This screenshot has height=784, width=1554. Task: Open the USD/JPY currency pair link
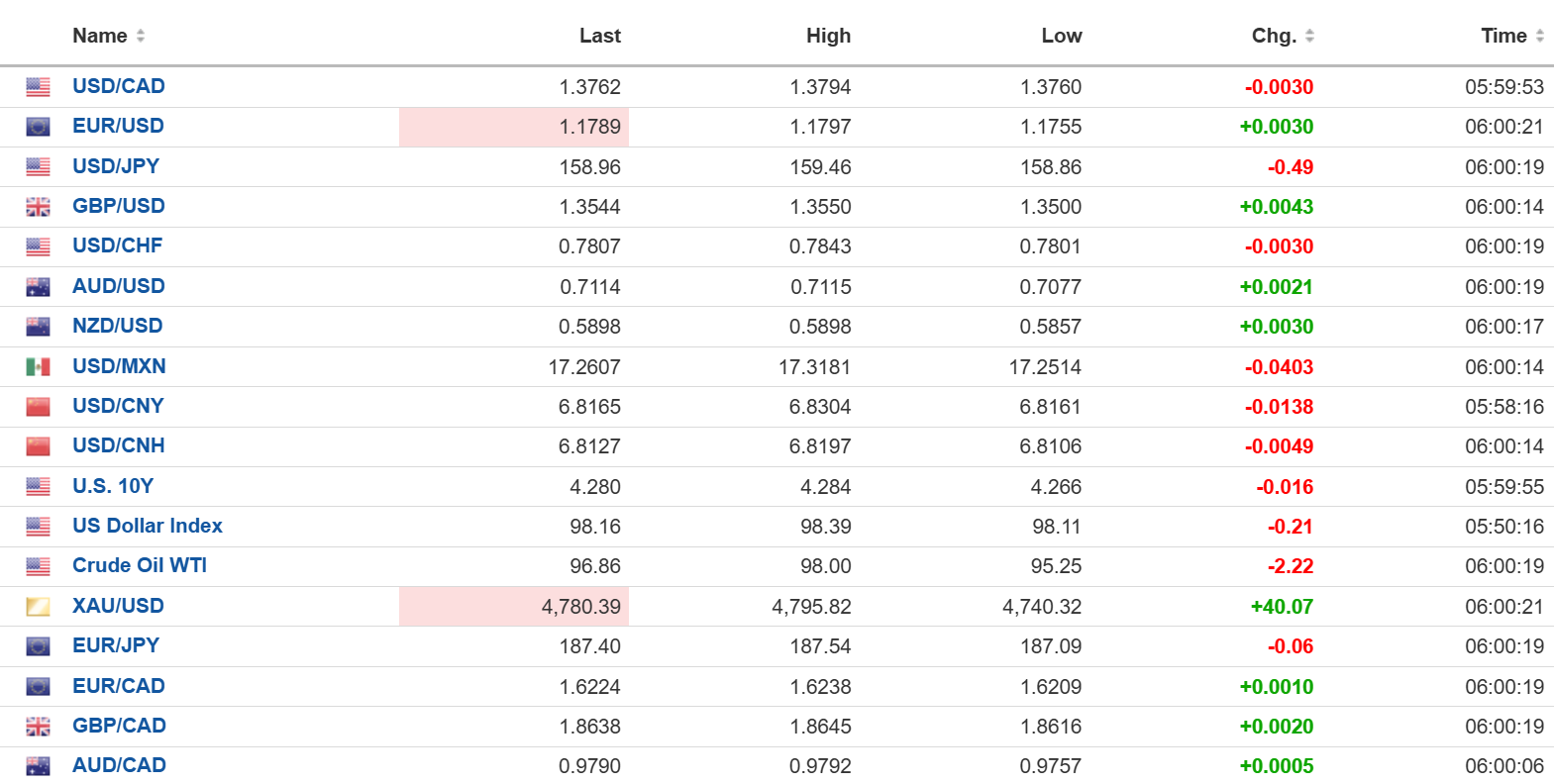coord(116,166)
